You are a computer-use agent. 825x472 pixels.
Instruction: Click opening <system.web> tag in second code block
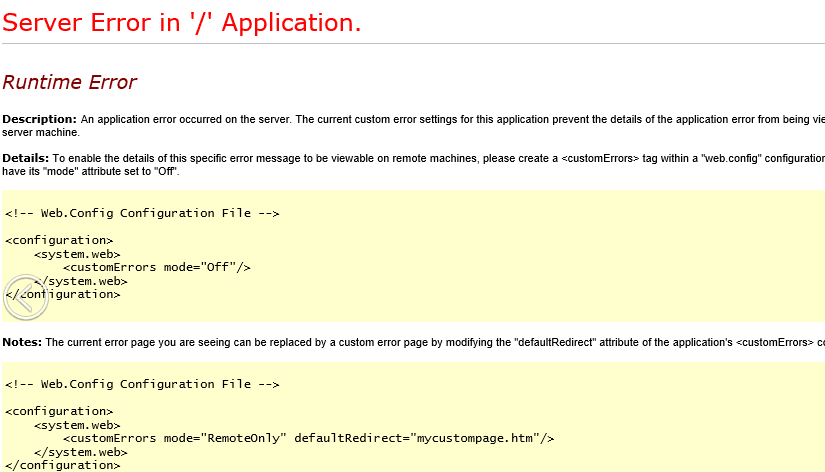pos(77,425)
